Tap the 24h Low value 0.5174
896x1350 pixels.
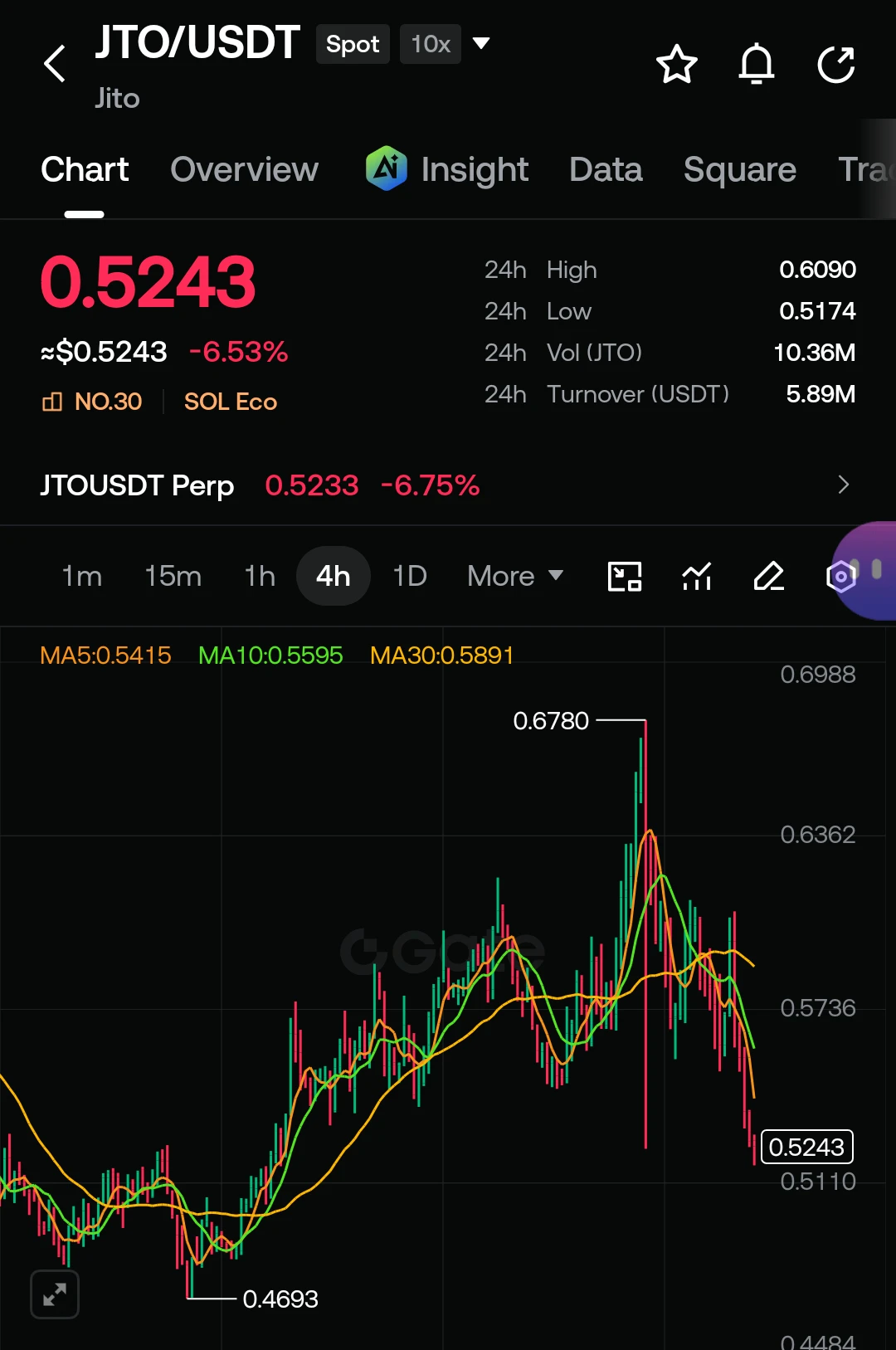pos(817,311)
